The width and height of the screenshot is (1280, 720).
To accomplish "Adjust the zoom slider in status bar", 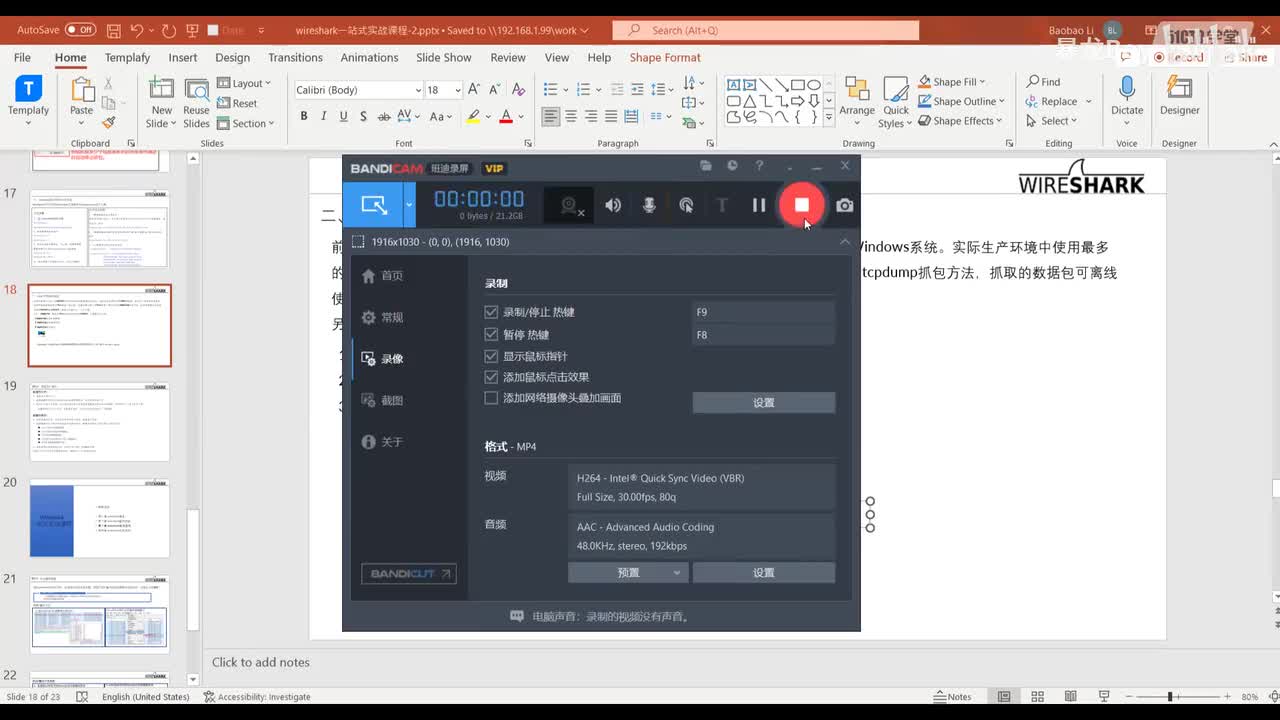I will 1169,696.
